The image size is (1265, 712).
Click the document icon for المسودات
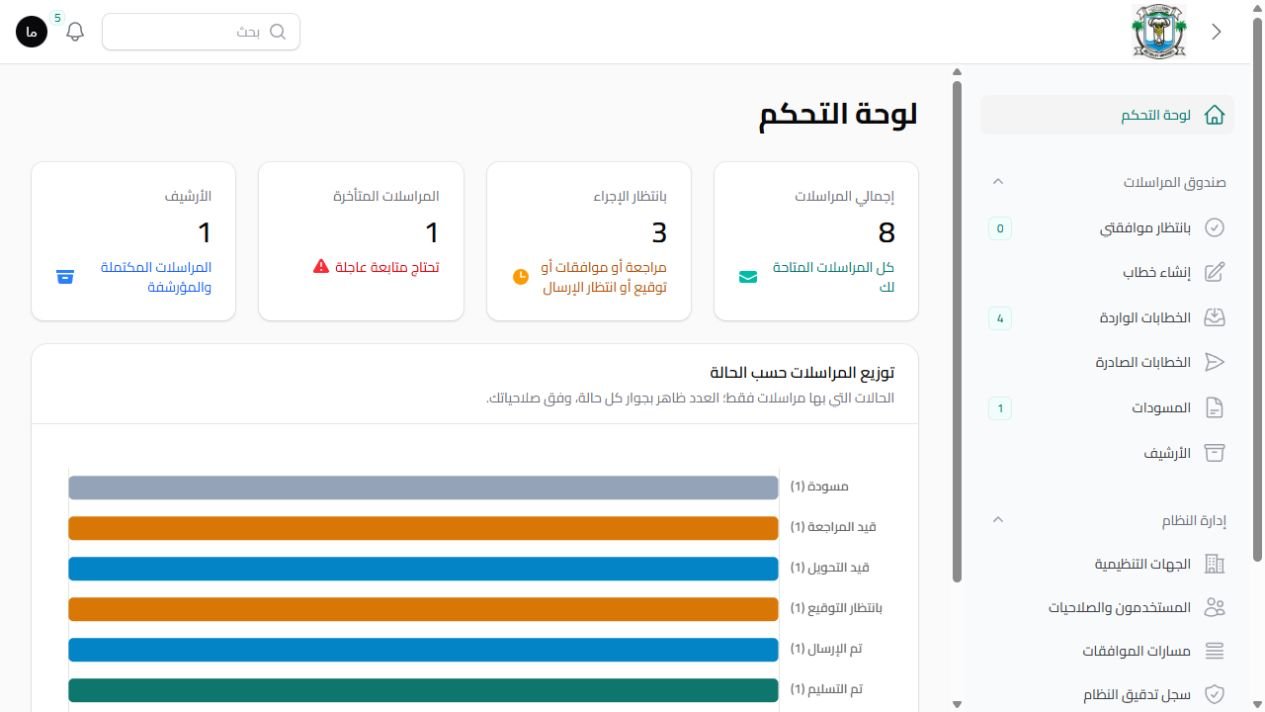(x=1214, y=408)
